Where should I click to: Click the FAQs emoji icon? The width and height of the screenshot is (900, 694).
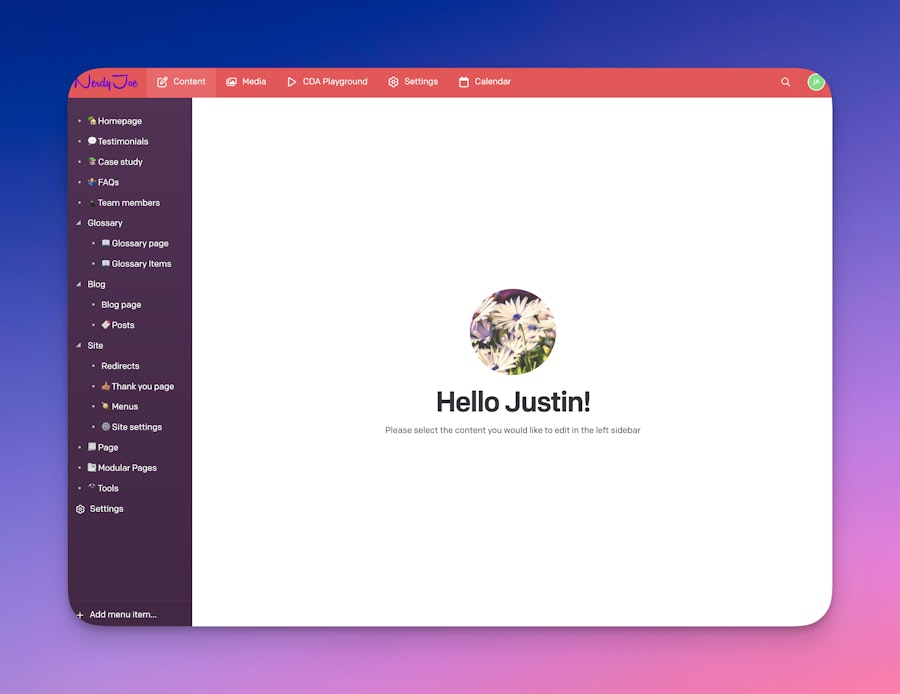click(92, 182)
